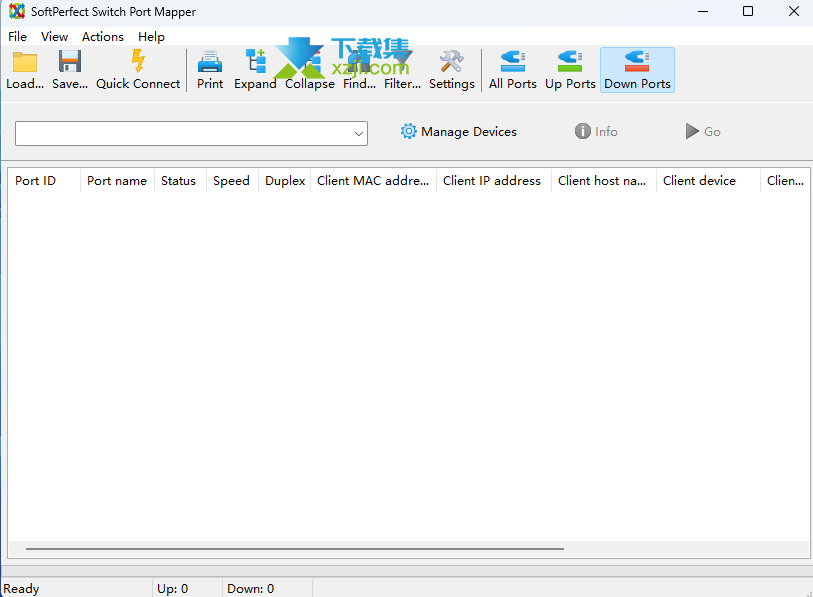
Task: Sort by Client device column header
Action: click(708, 181)
